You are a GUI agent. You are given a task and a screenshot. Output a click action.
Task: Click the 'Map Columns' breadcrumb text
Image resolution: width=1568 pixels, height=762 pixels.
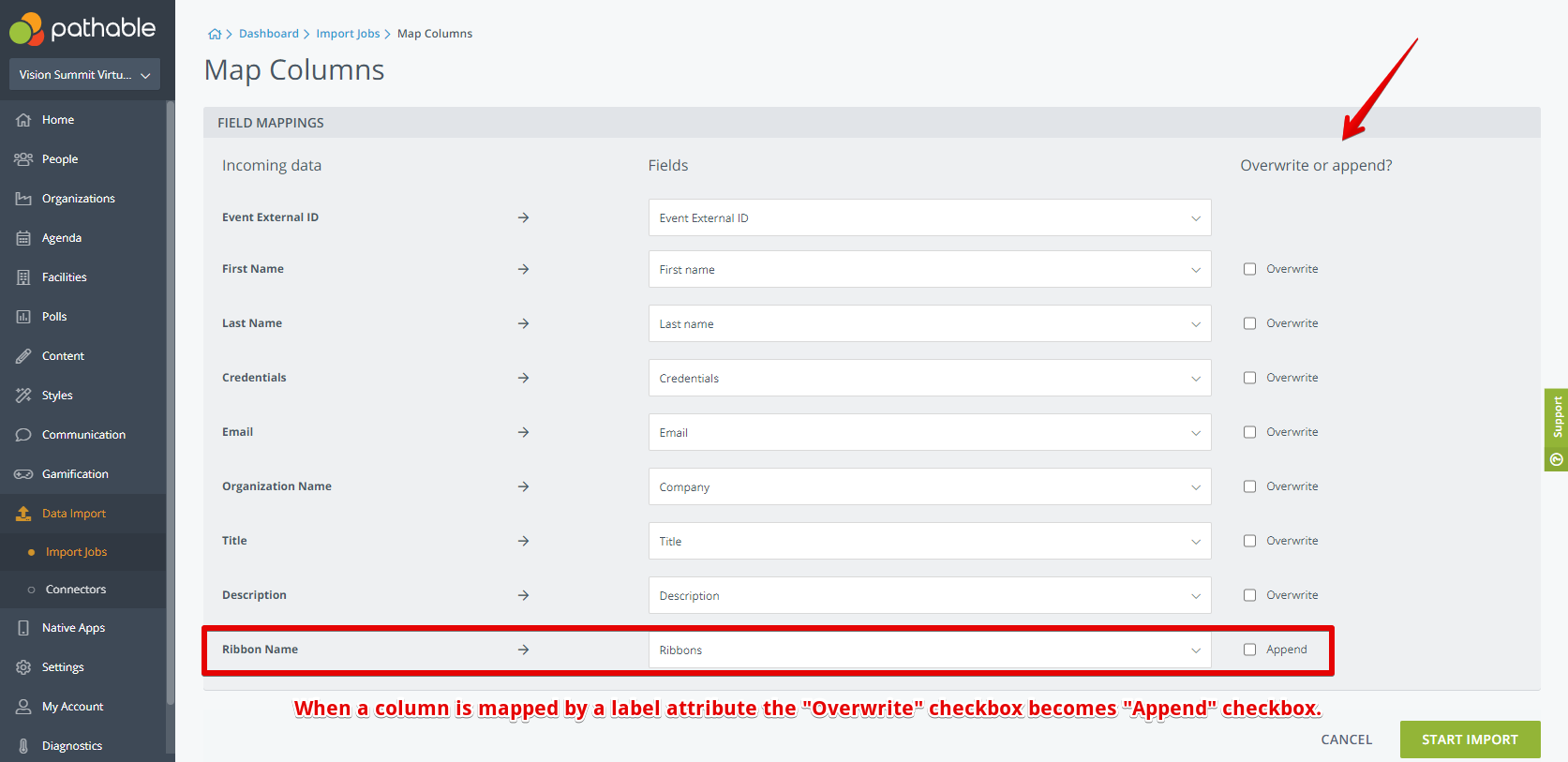click(x=435, y=34)
